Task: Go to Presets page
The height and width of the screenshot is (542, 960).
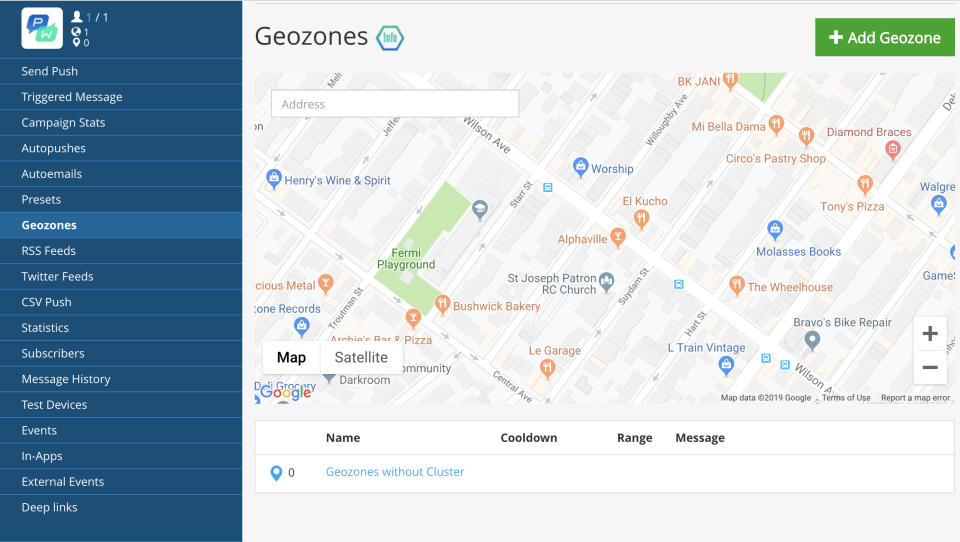Action: point(121,200)
